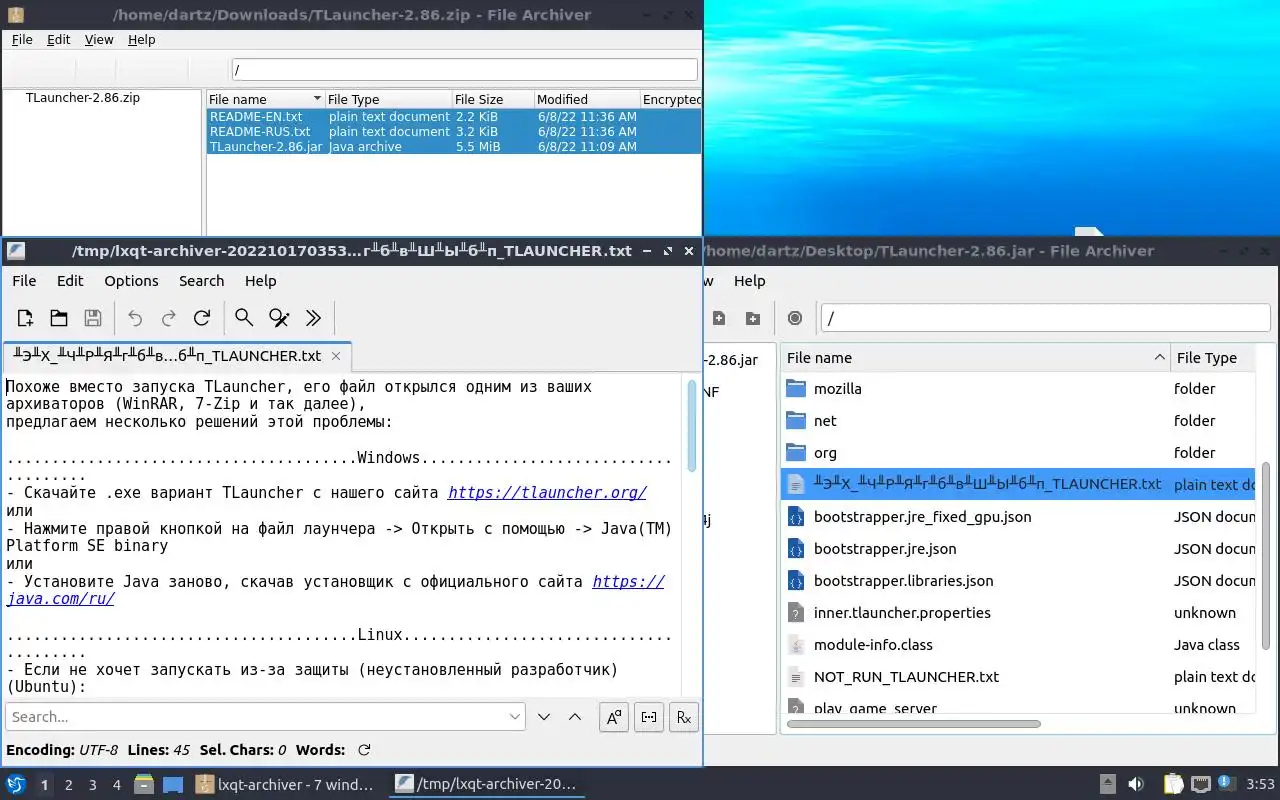
Task: Open the search history dropdown arrow
Action: point(515,717)
